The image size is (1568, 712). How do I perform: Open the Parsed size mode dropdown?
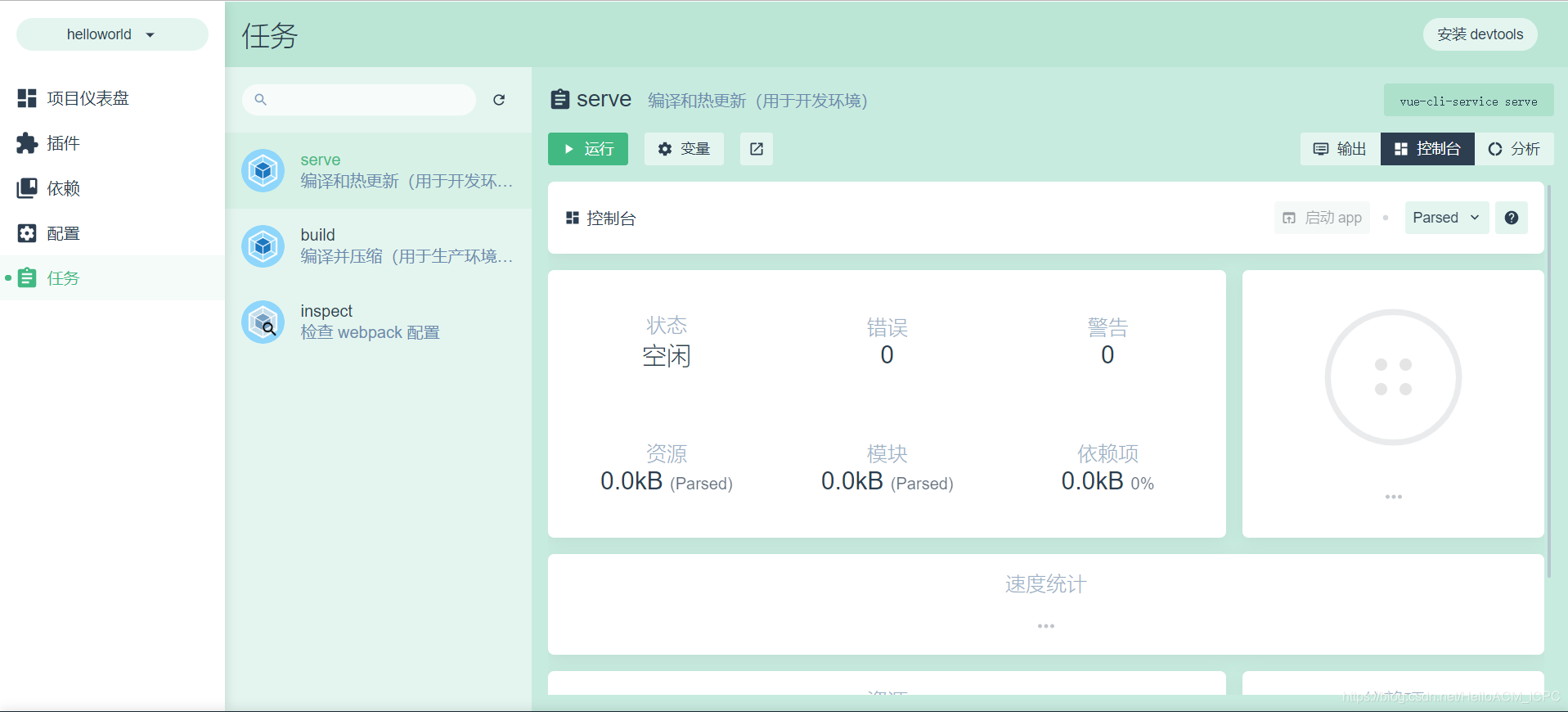point(1446,218)
